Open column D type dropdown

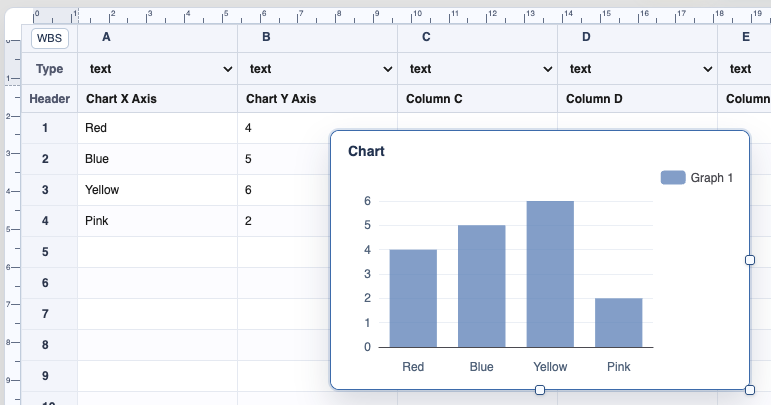[638, 69]
